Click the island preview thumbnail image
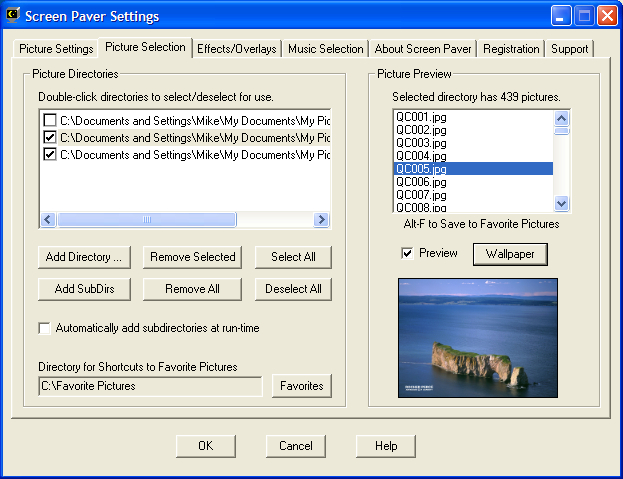This screenshot has height=479, width=623. [x=477, y=337]
